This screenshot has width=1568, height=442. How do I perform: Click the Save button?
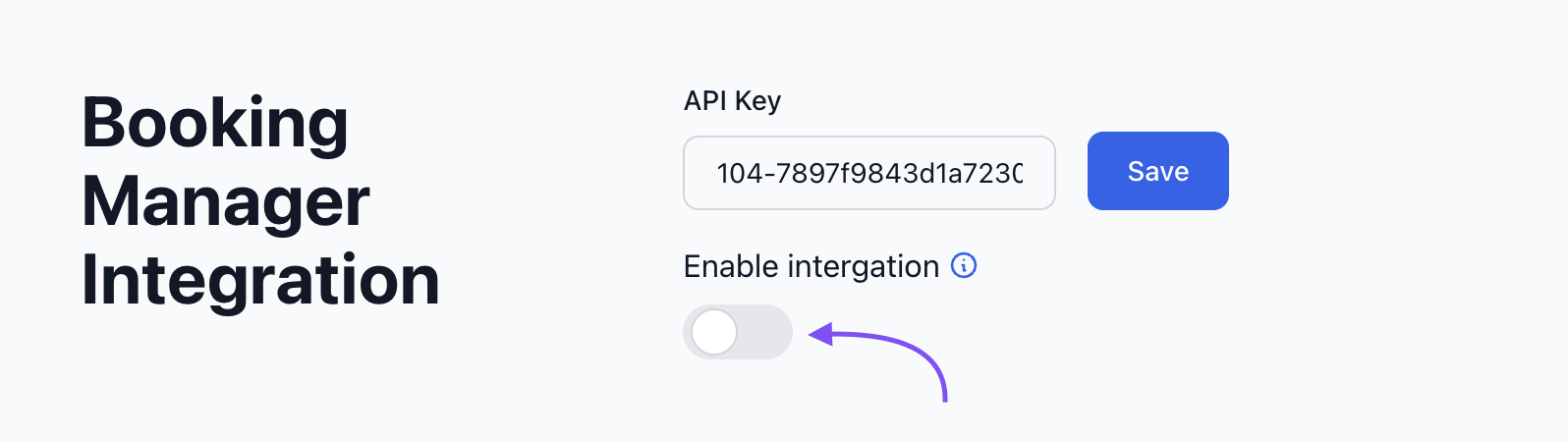1158,171
